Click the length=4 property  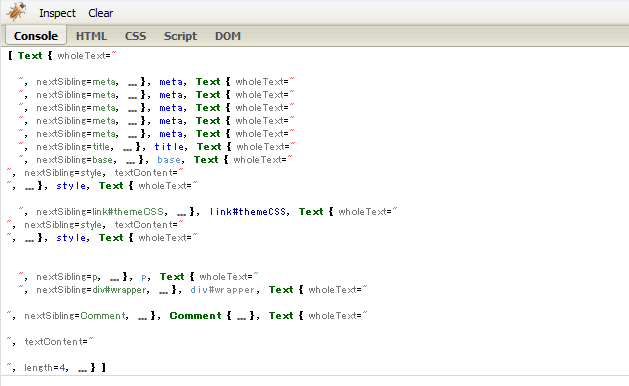click(x=44, y=368)
